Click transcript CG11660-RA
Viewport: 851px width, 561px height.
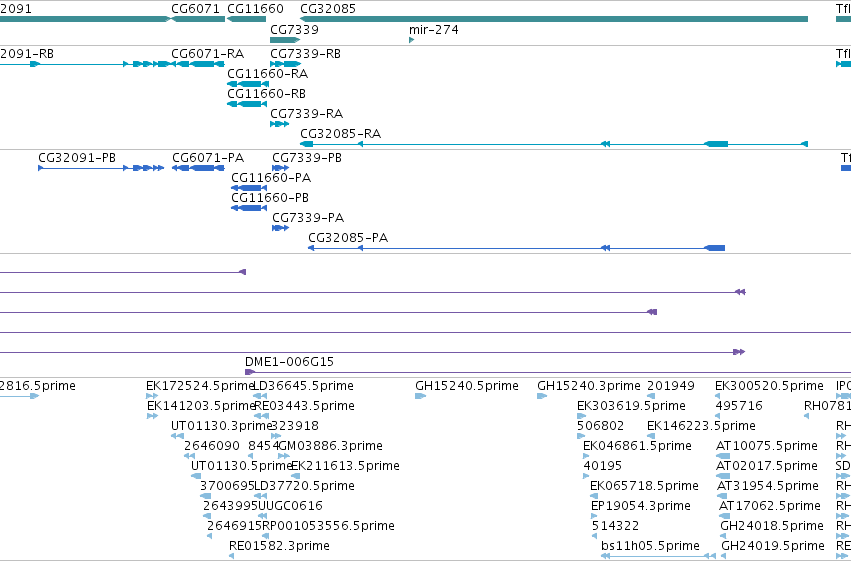tap(268, 74)
